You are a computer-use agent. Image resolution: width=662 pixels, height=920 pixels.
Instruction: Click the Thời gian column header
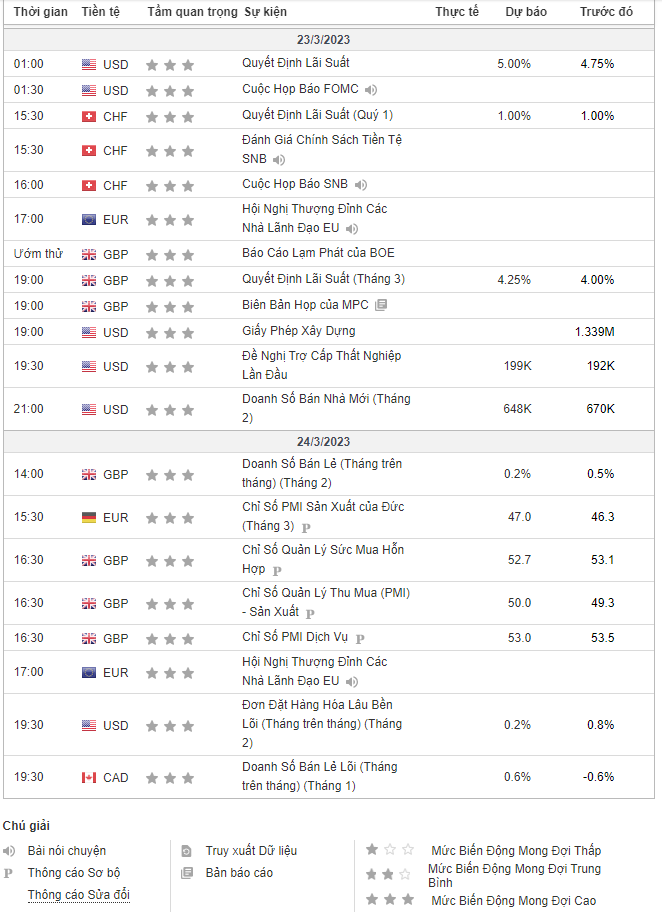[41, 12]
